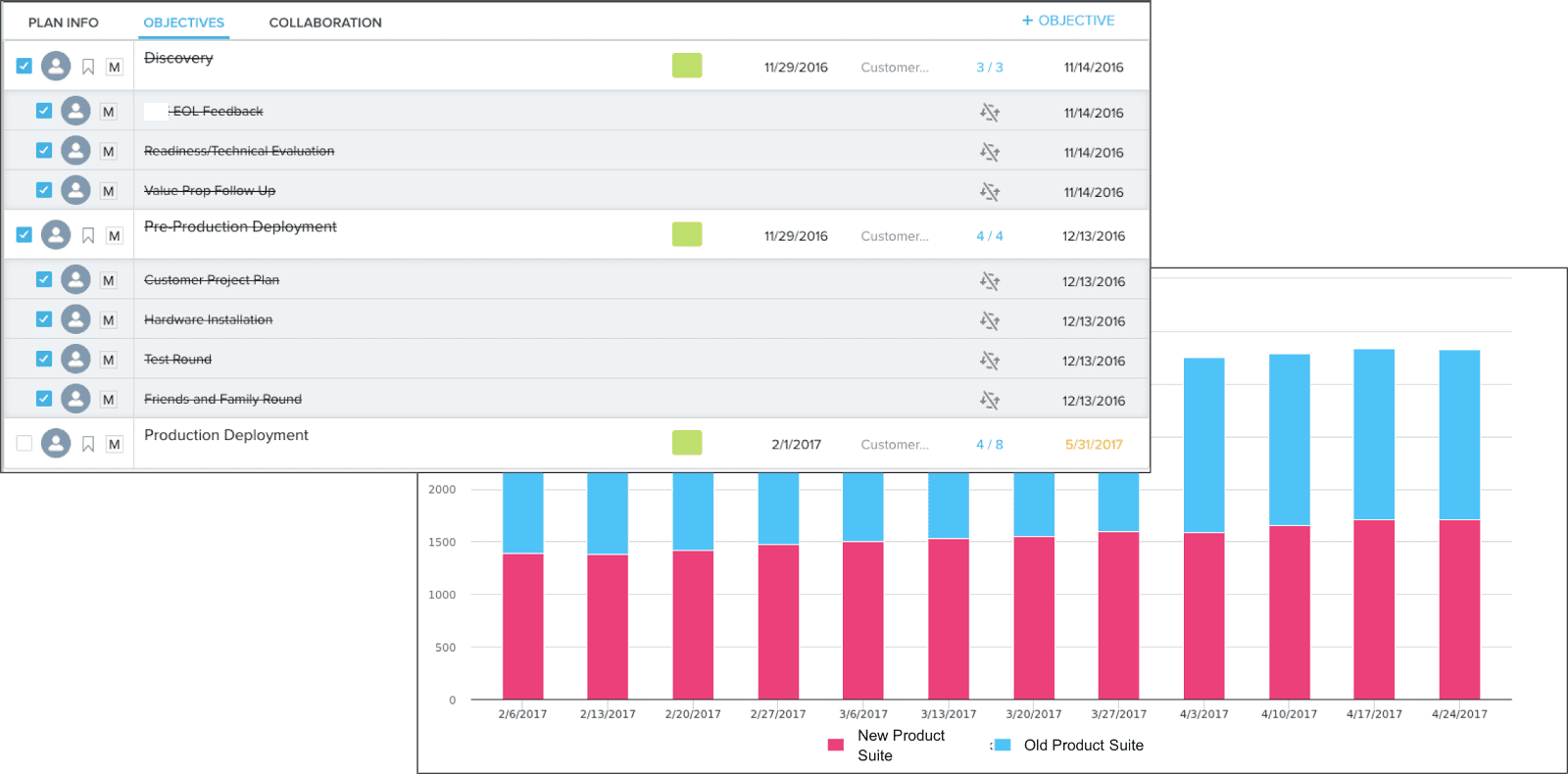Screen dimensions: 1568x774
Task: Click the M badge on Test Round row
Action: click(x=109, y=360)
